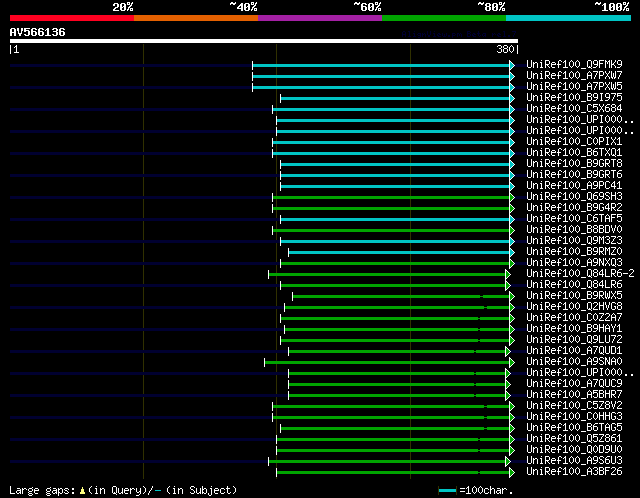Open hit UniRef100_A9NXQ3
Viewport: 640px width, 498px height.
click(574, 263)
